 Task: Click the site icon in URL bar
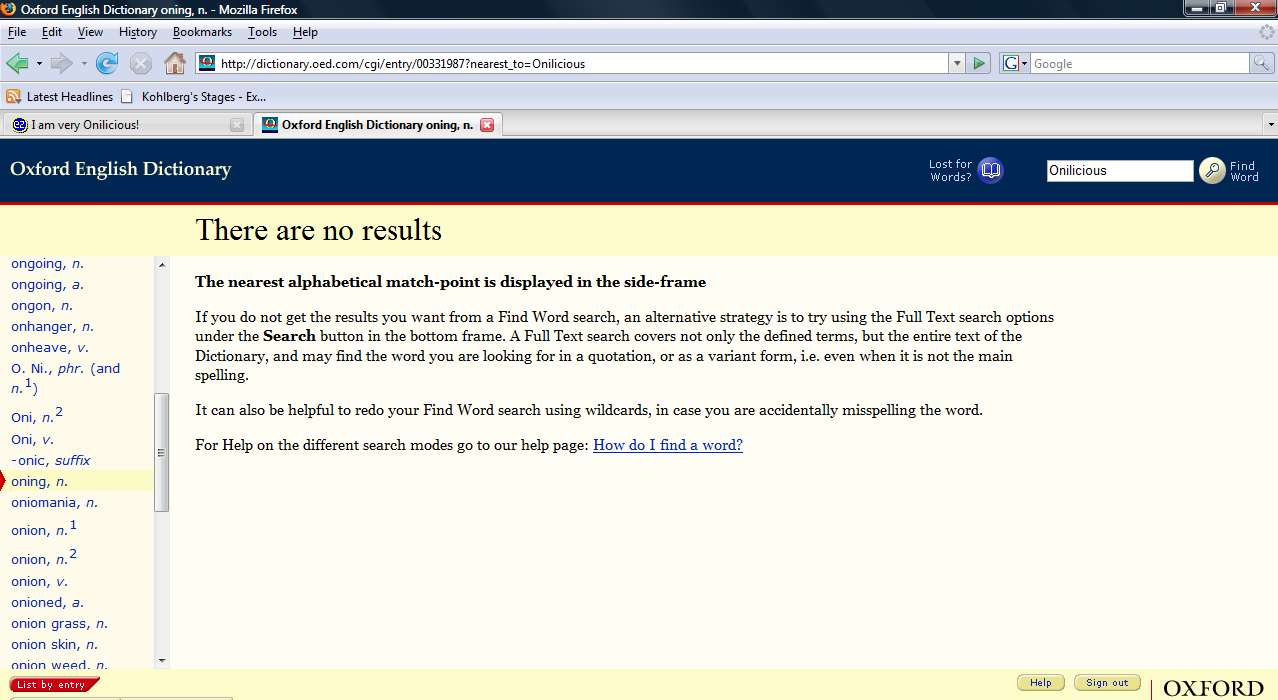click(x=207, y=63)
